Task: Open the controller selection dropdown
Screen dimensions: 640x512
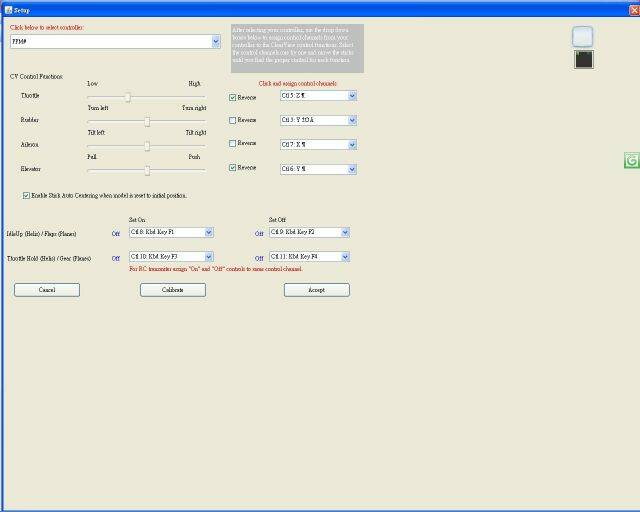Action: click(216, 42)
